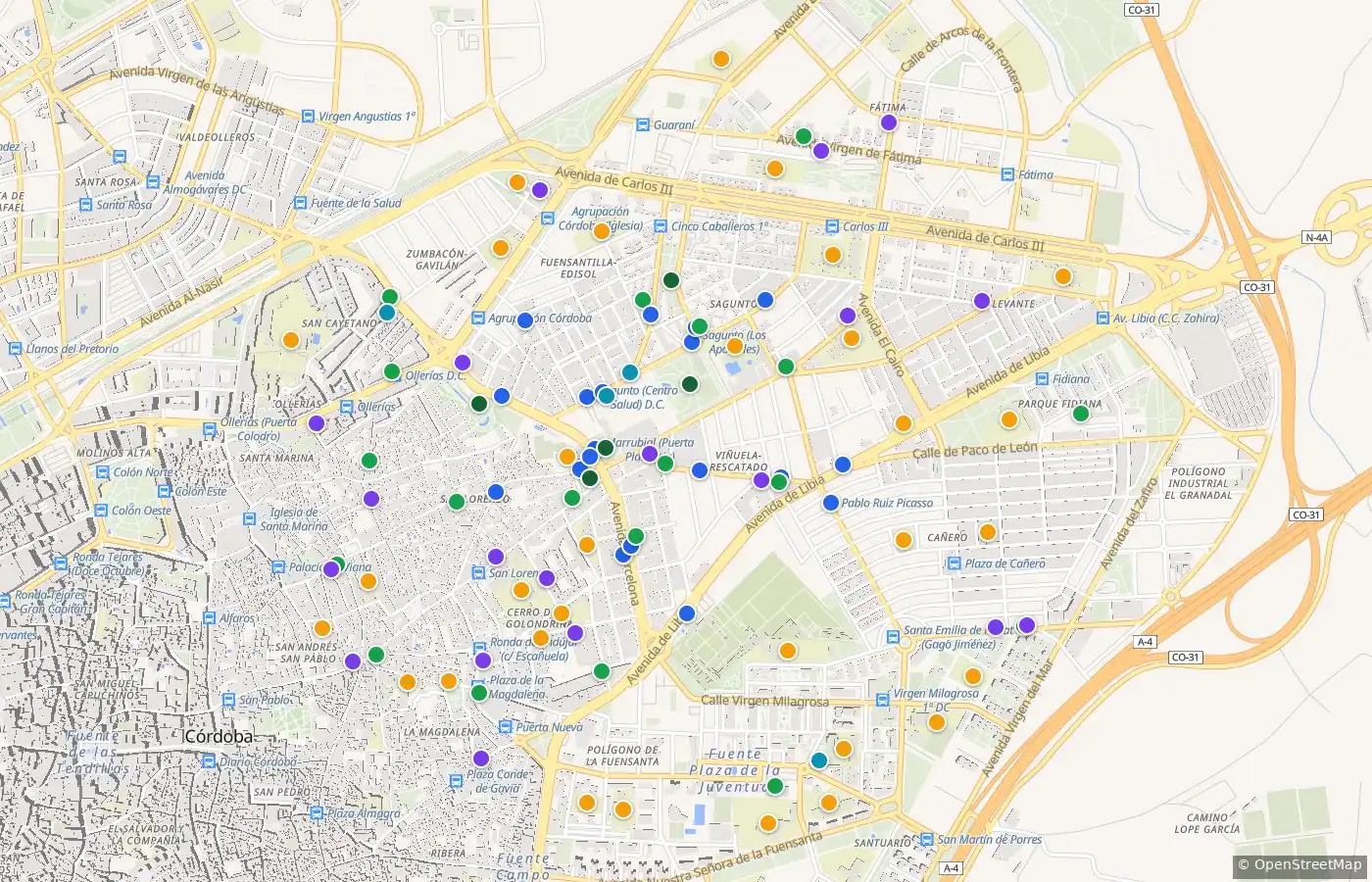
Task: Select the Cinco Caballeros 1ª bus stop icon
Action: [661, 226]
